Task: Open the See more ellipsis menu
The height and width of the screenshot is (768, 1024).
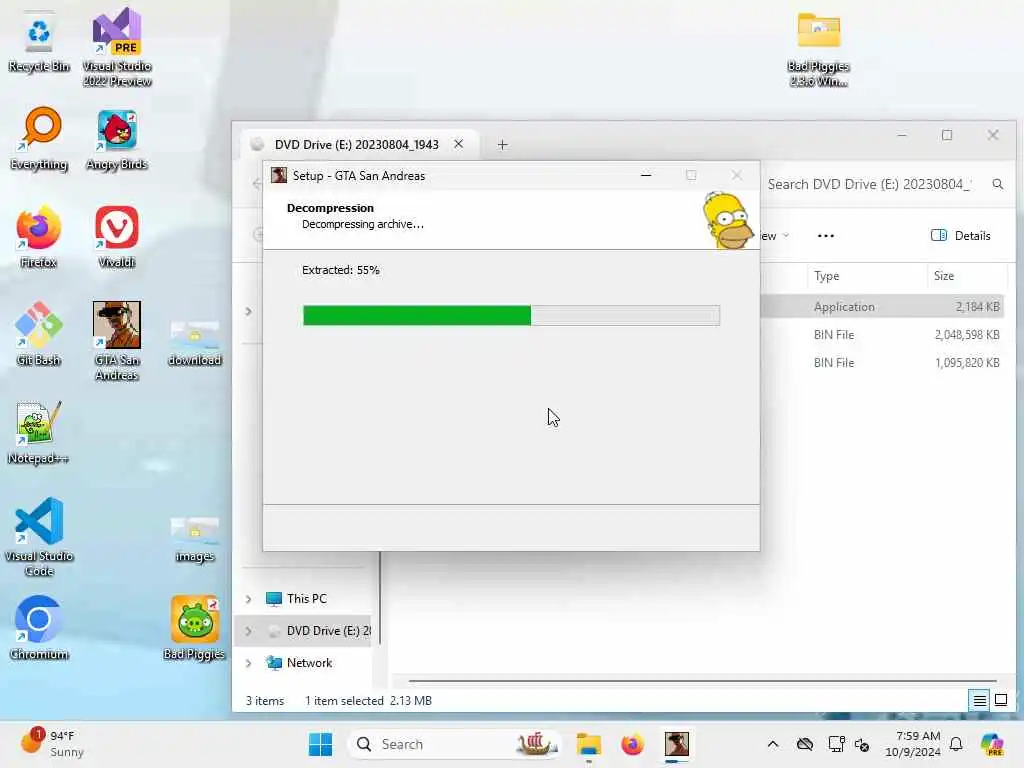Action: tap(825, 236)
